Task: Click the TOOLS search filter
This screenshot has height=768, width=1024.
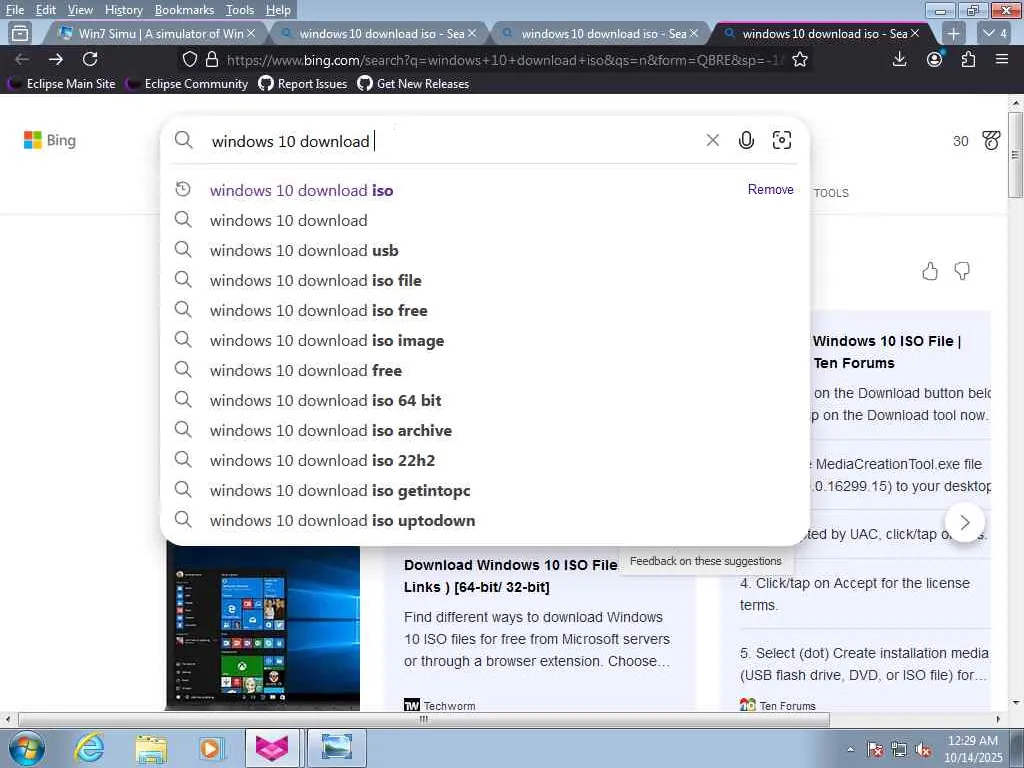Action: click(x=831, y=193)
